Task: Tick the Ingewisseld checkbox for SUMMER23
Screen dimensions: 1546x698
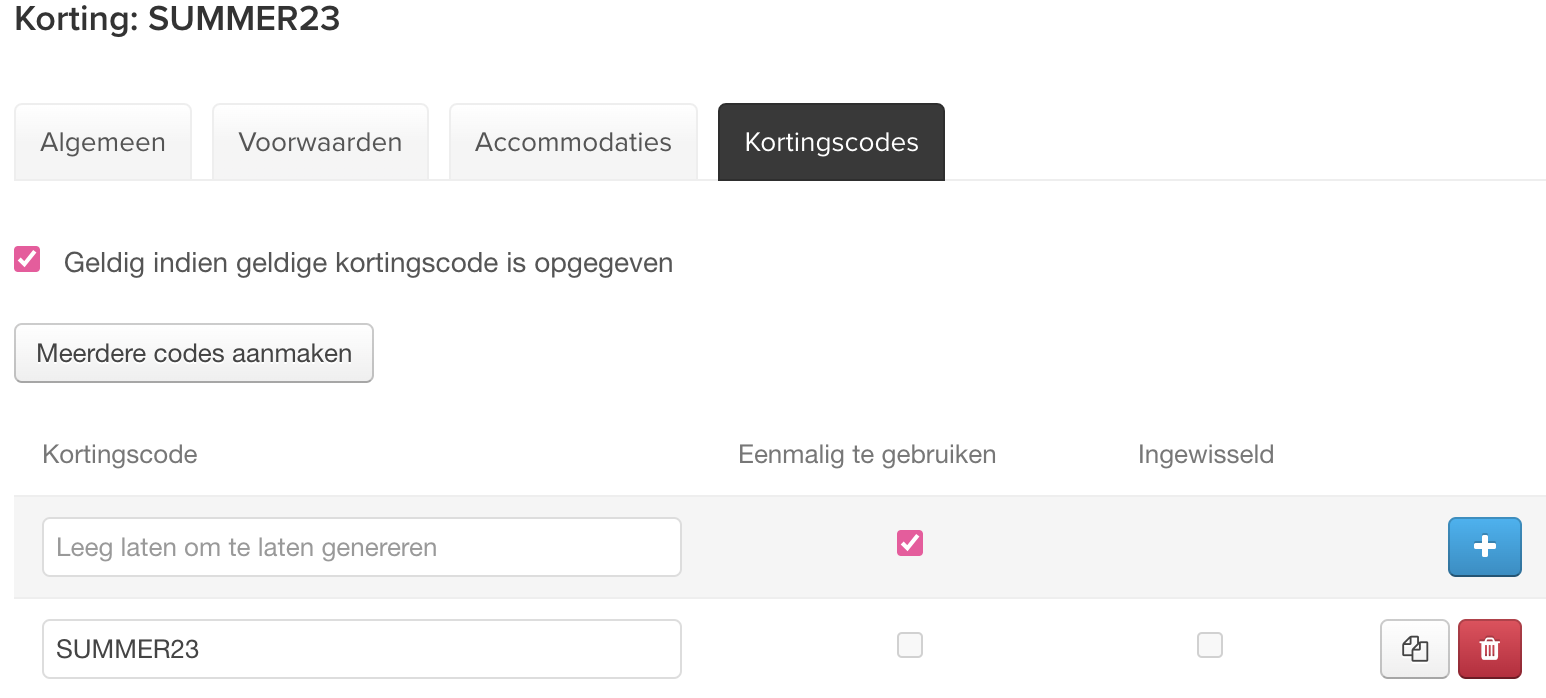Action: click(1210, 645)
